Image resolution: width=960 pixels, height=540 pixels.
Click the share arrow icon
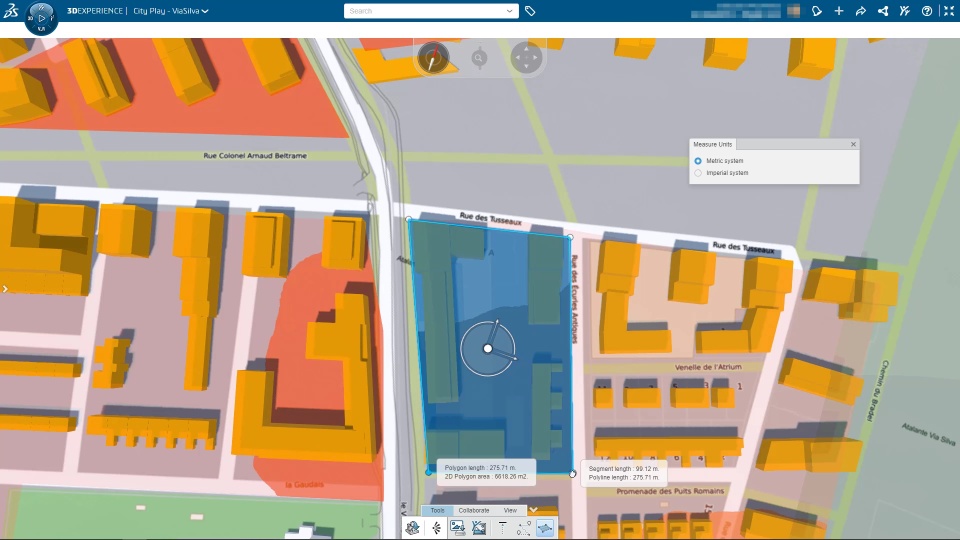point(861,11)
